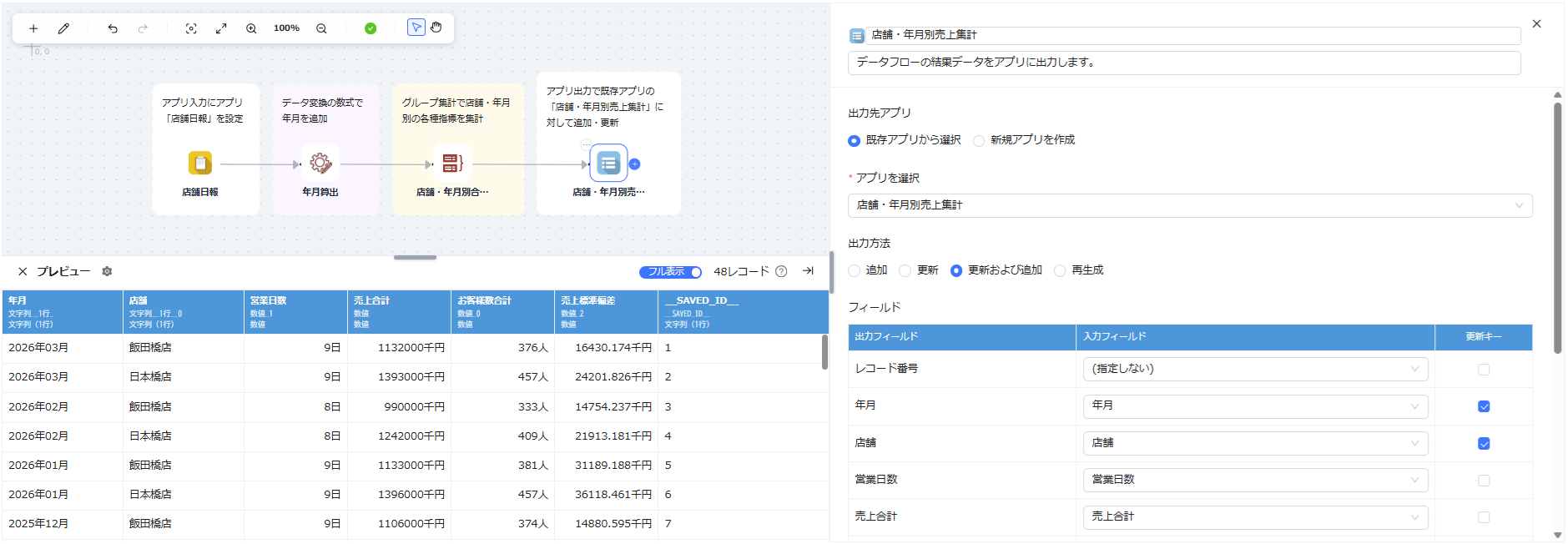Click the settings panel vertical scrollbar

(1557, 228)
